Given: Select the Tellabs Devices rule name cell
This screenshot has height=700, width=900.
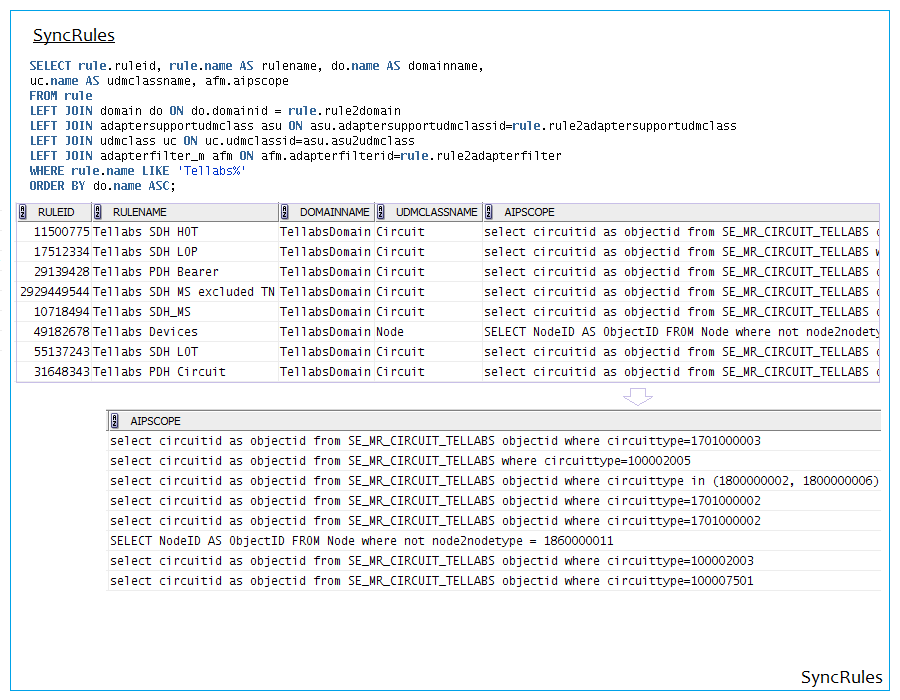Looking at the screenshot, I should pyautogui.click(x=145, y=332).
